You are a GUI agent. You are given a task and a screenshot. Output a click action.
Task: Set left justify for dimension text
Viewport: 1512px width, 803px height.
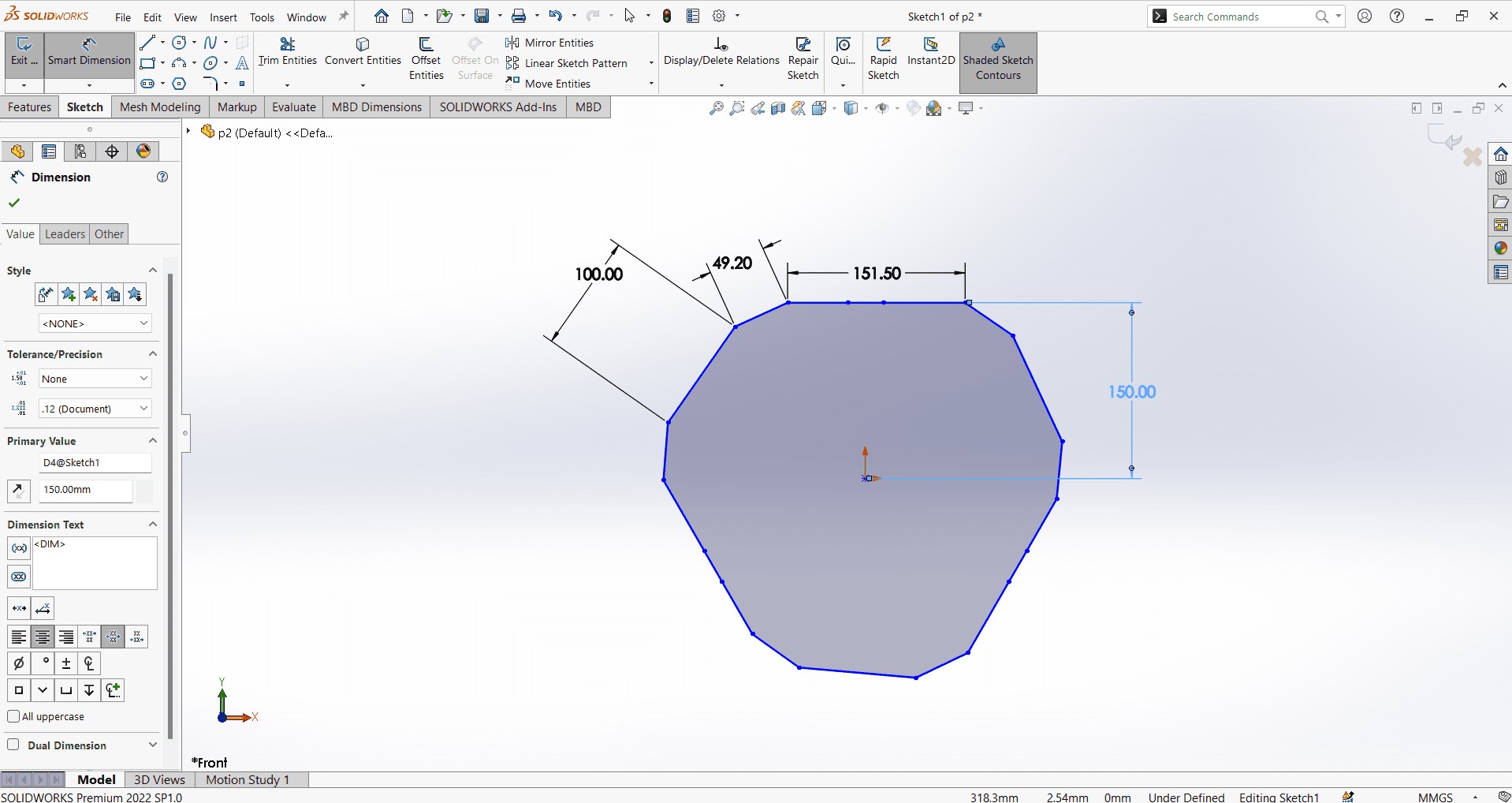coord(19,637)
